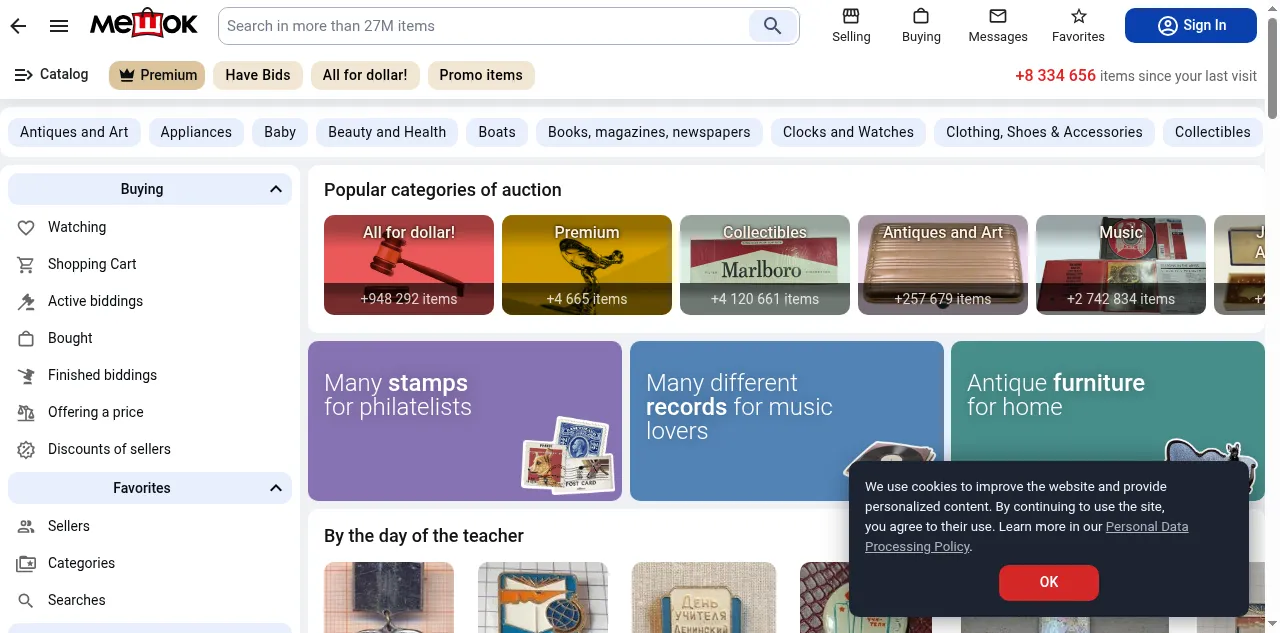This screenshot has height=633, width=1280.
Task: Focus the item search input field
Action: pyautogui.click(x=485, y=26)
